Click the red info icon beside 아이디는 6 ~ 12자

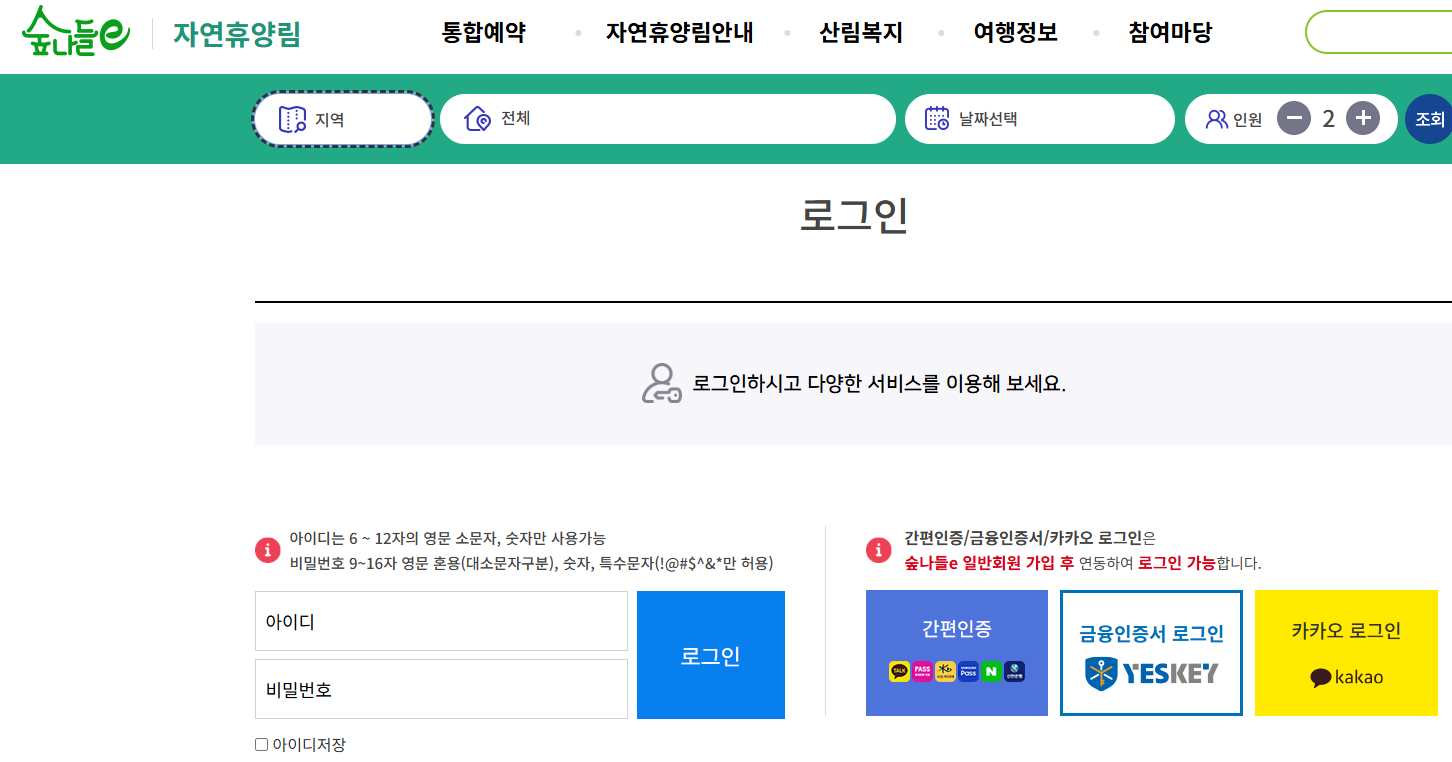tap(268, 550)
